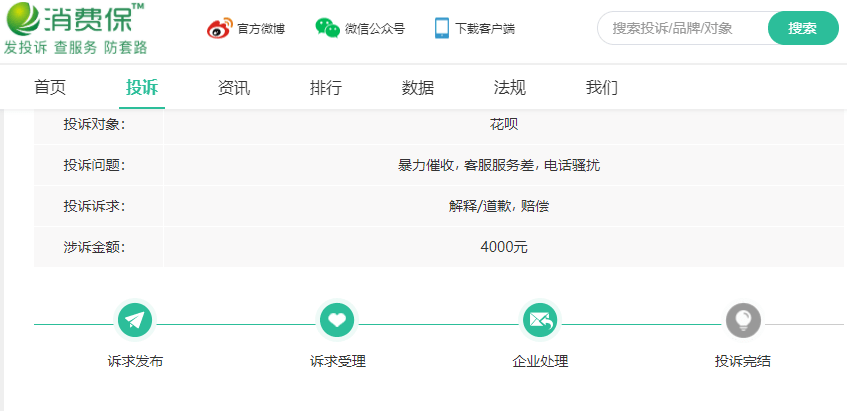Open the 数据 nav tab
The height and width of the screenshot is (411, 847).
pyautogui.click(x=418, y=87)
